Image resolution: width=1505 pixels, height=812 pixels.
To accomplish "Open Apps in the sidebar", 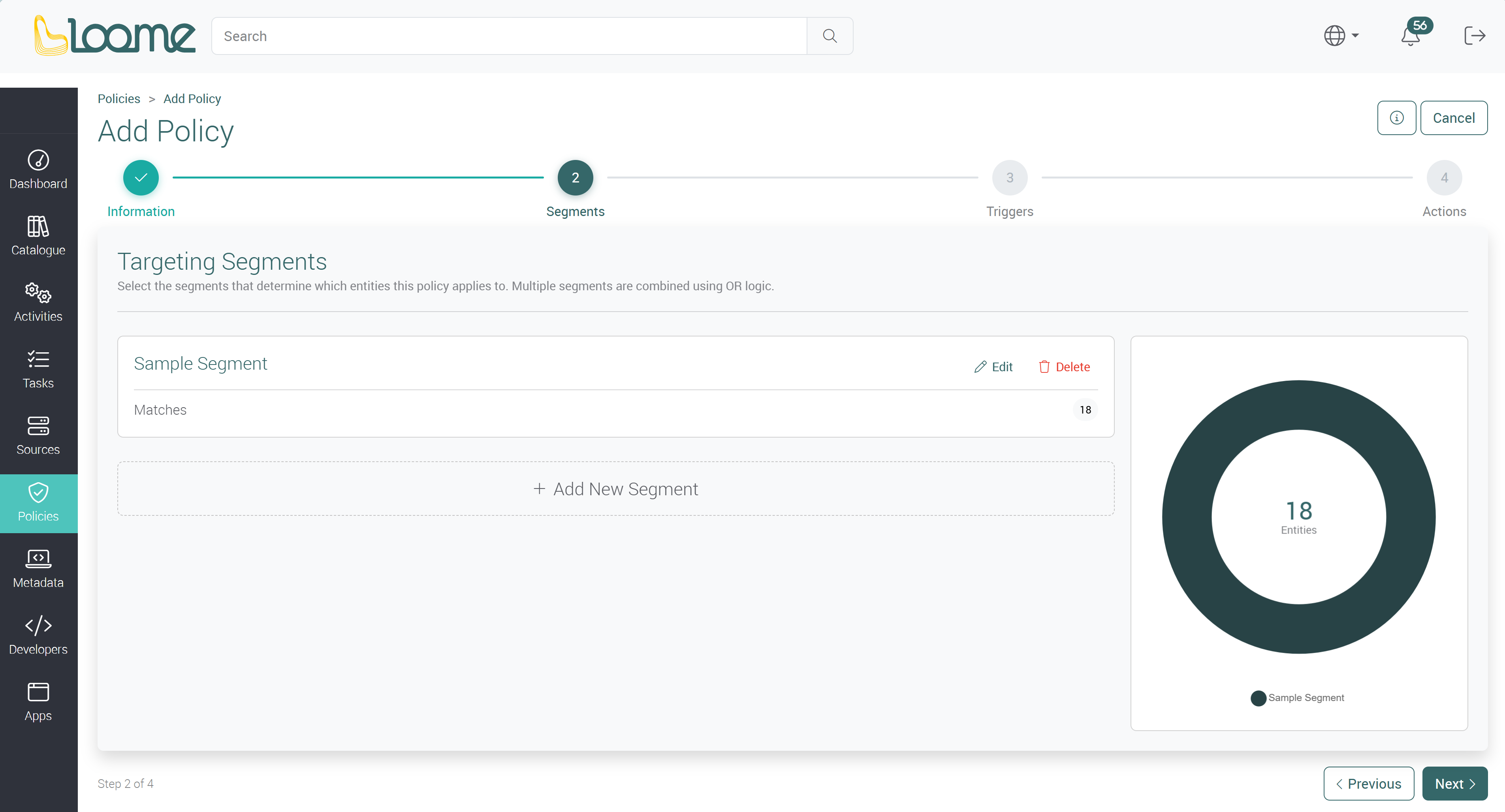I will click(39, 702).
